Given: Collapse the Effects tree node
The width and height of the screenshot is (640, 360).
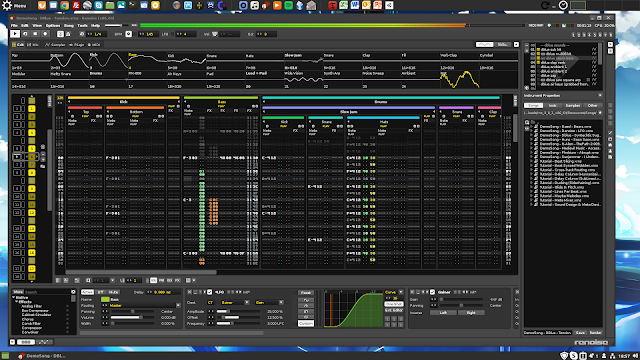Looking at the screenshot, I should coord(17,302).
